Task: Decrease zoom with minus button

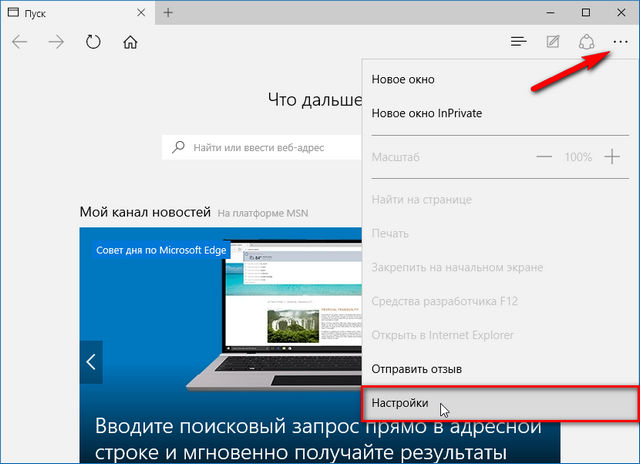Action: click(x=544, y=157)
